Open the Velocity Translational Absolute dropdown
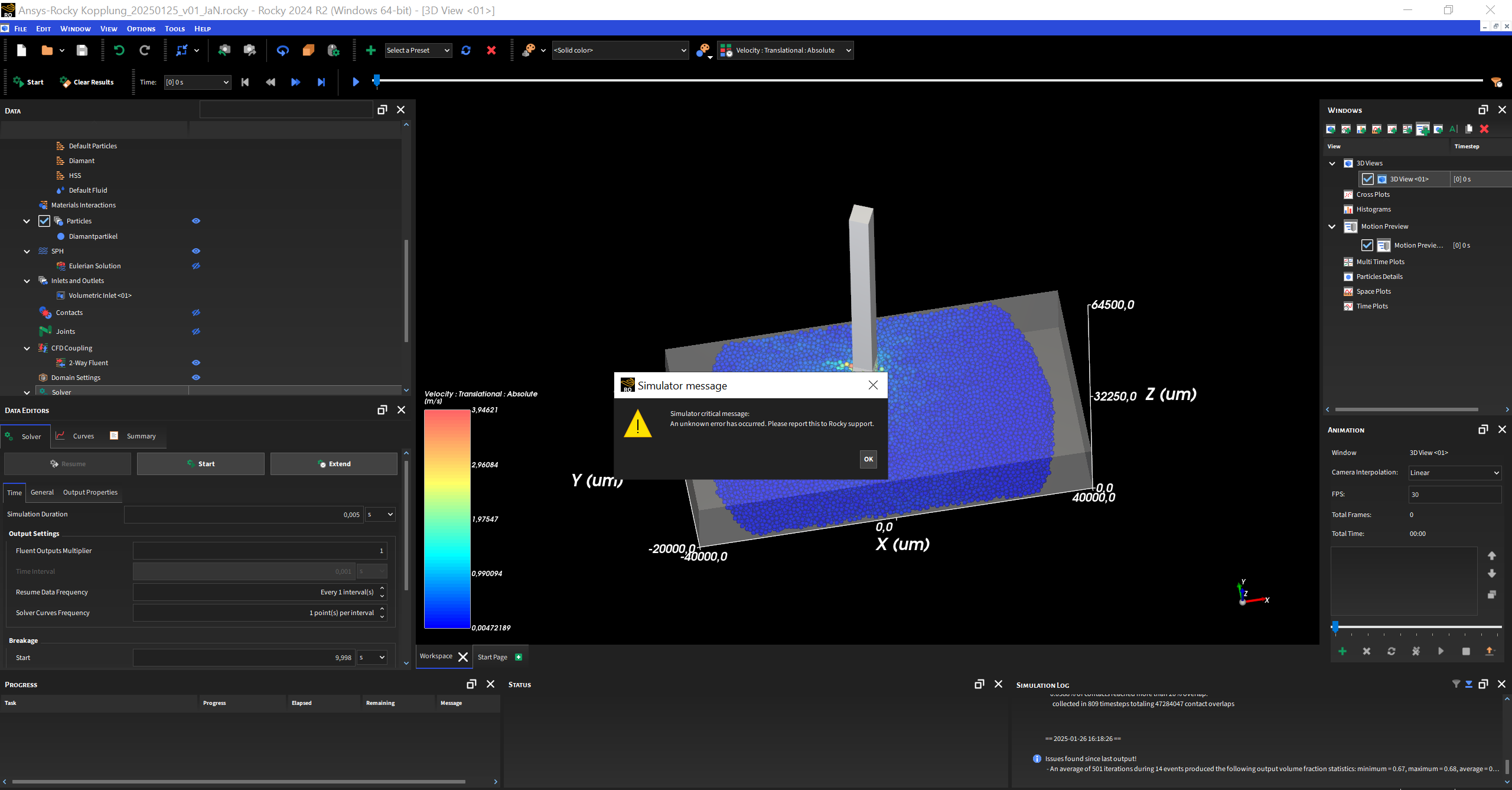The image size is (1512, 790). click(x=786, y=50)
